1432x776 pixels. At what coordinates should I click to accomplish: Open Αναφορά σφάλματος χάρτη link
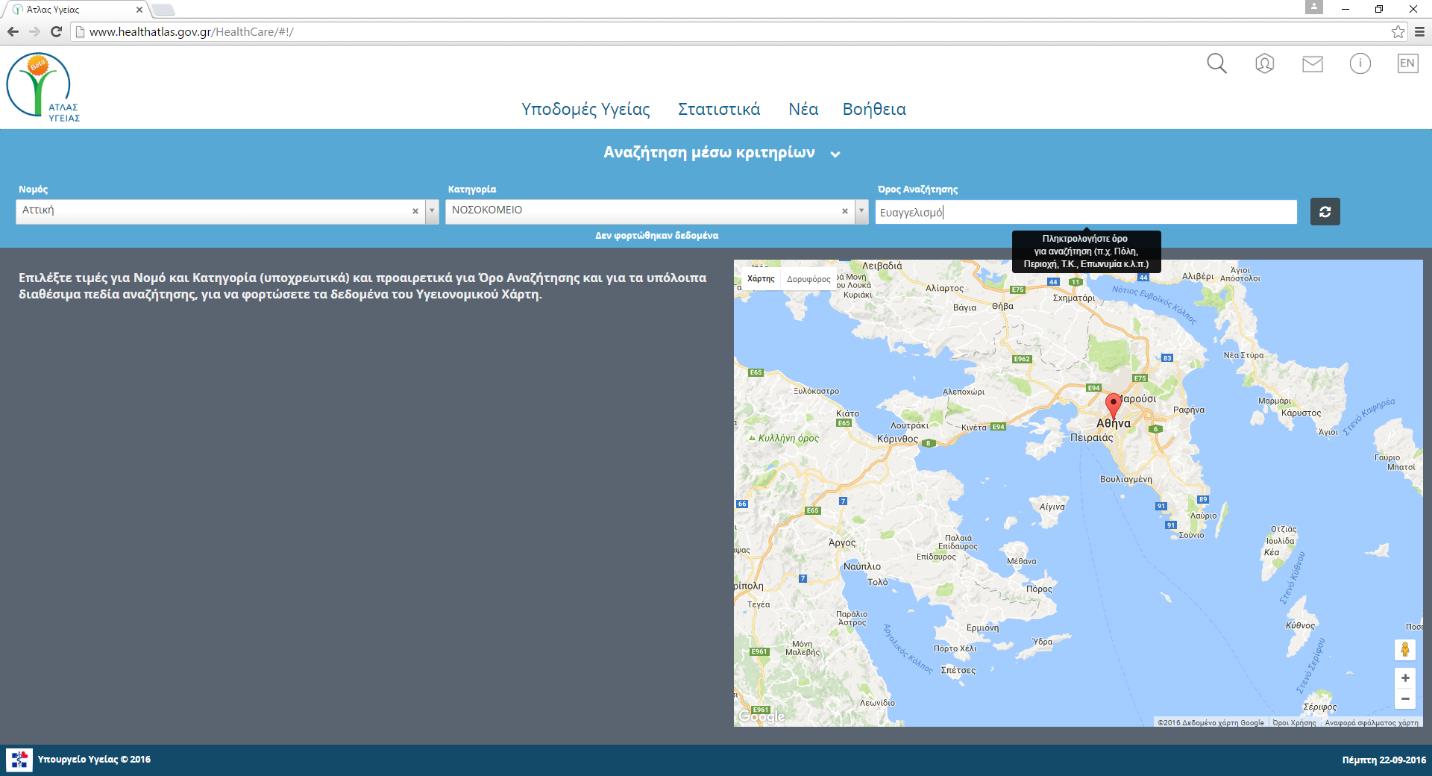click(1371, 722)
